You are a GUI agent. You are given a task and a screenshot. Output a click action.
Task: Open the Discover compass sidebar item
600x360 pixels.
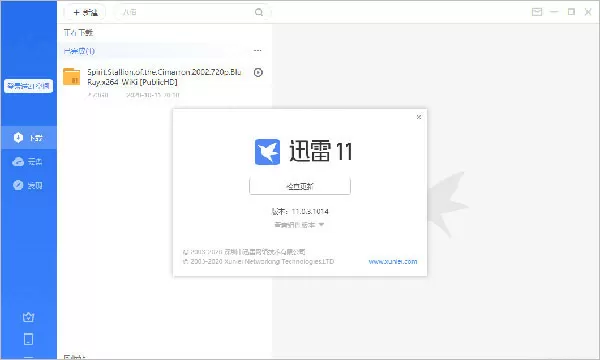click(x=27, y=186)
